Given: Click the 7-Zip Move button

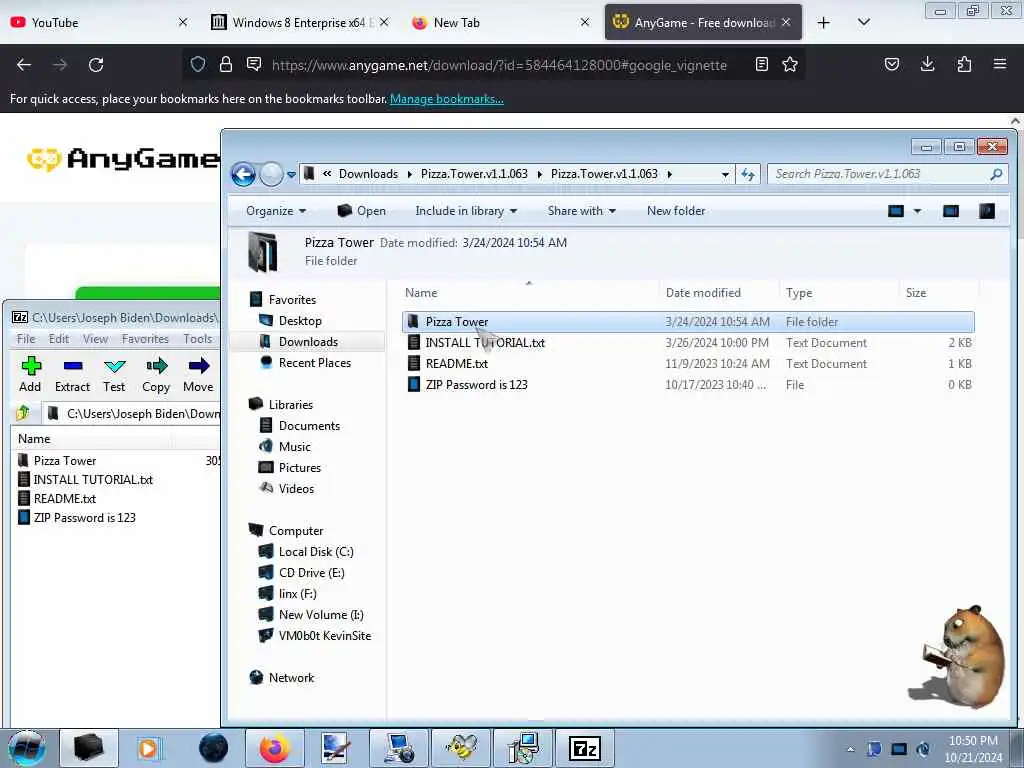Looking at the screenshot, I should coord(198,374).
